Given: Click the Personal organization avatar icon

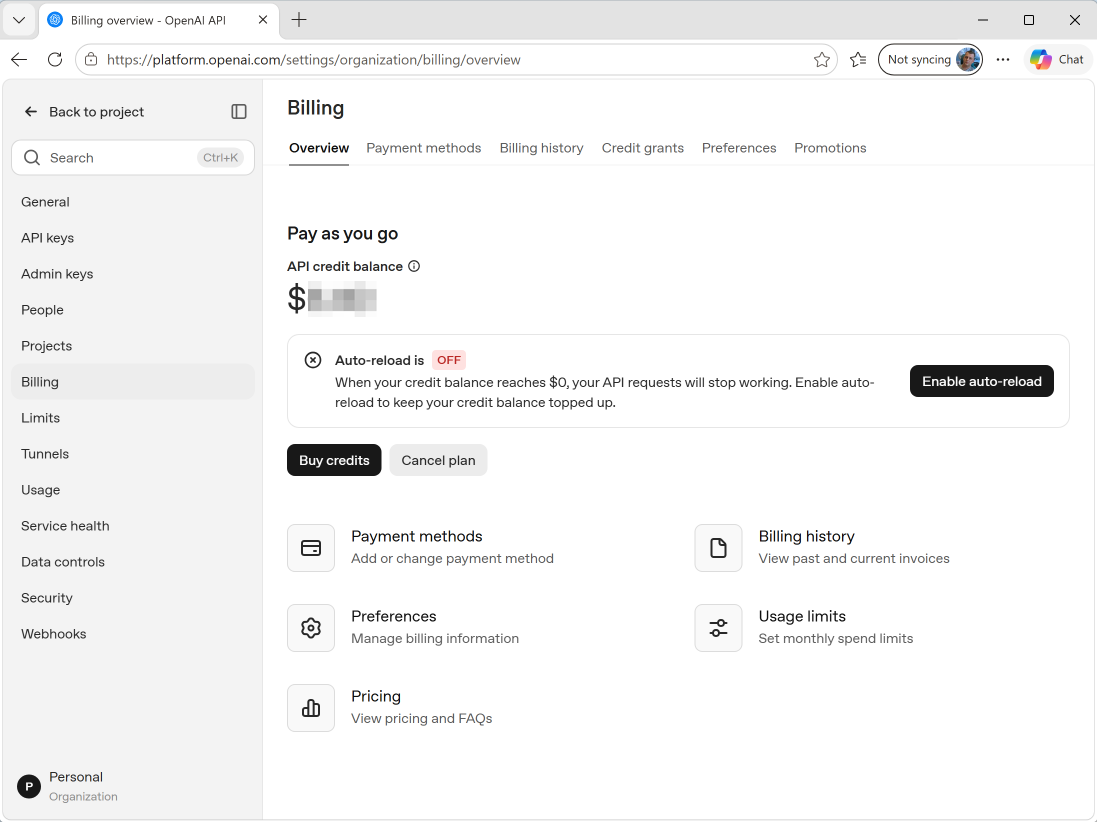Looking at the screenshot, I should coord(29,786).
